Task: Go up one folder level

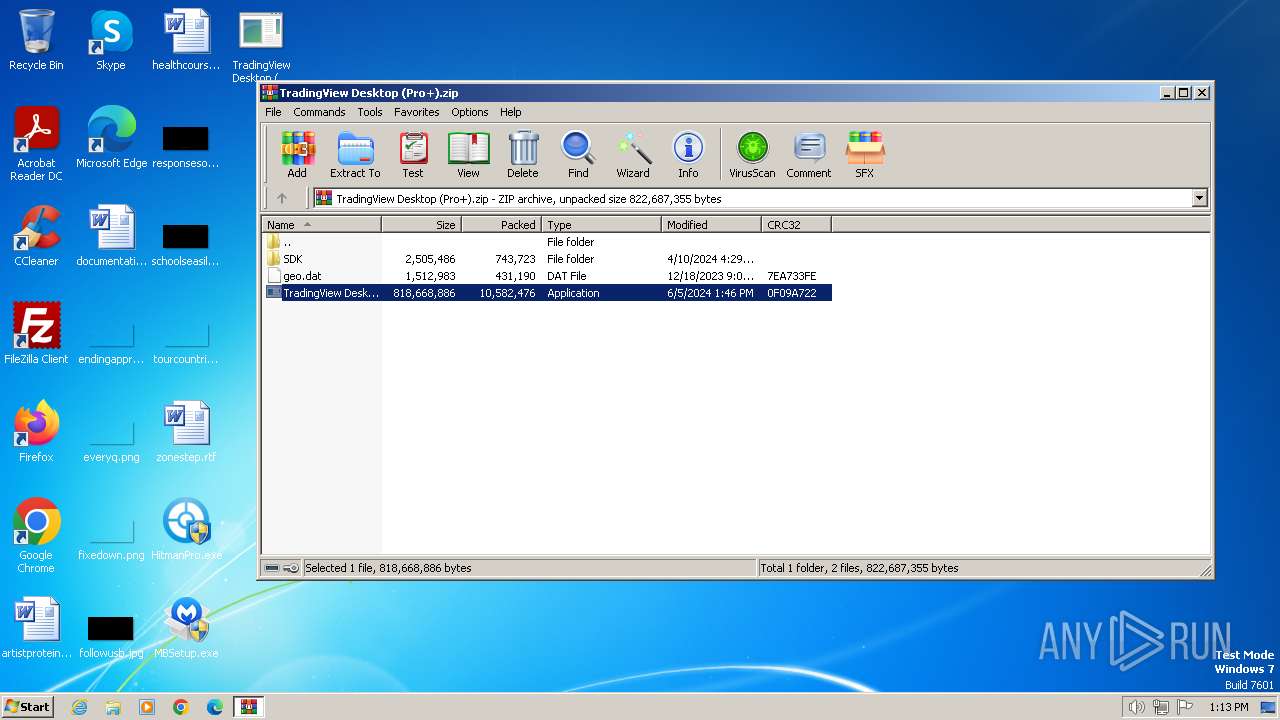Action: coord(282,198)
